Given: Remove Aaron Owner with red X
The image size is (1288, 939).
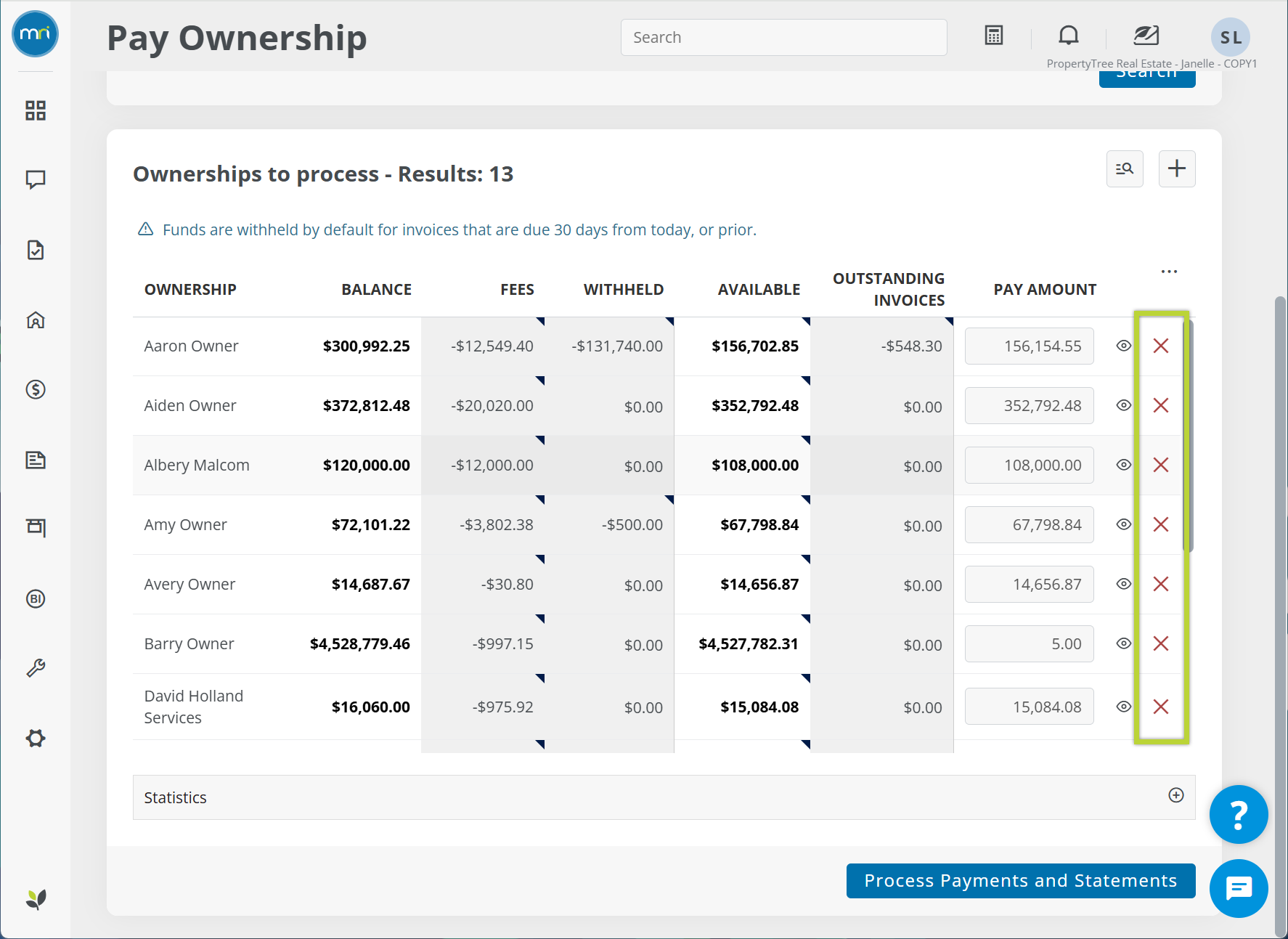Looking at the screenshot, I should [1161, 346].
